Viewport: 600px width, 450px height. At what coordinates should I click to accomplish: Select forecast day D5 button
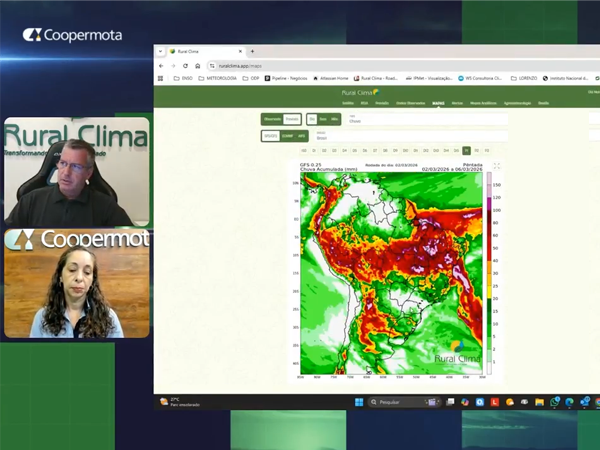coord(355,151)
